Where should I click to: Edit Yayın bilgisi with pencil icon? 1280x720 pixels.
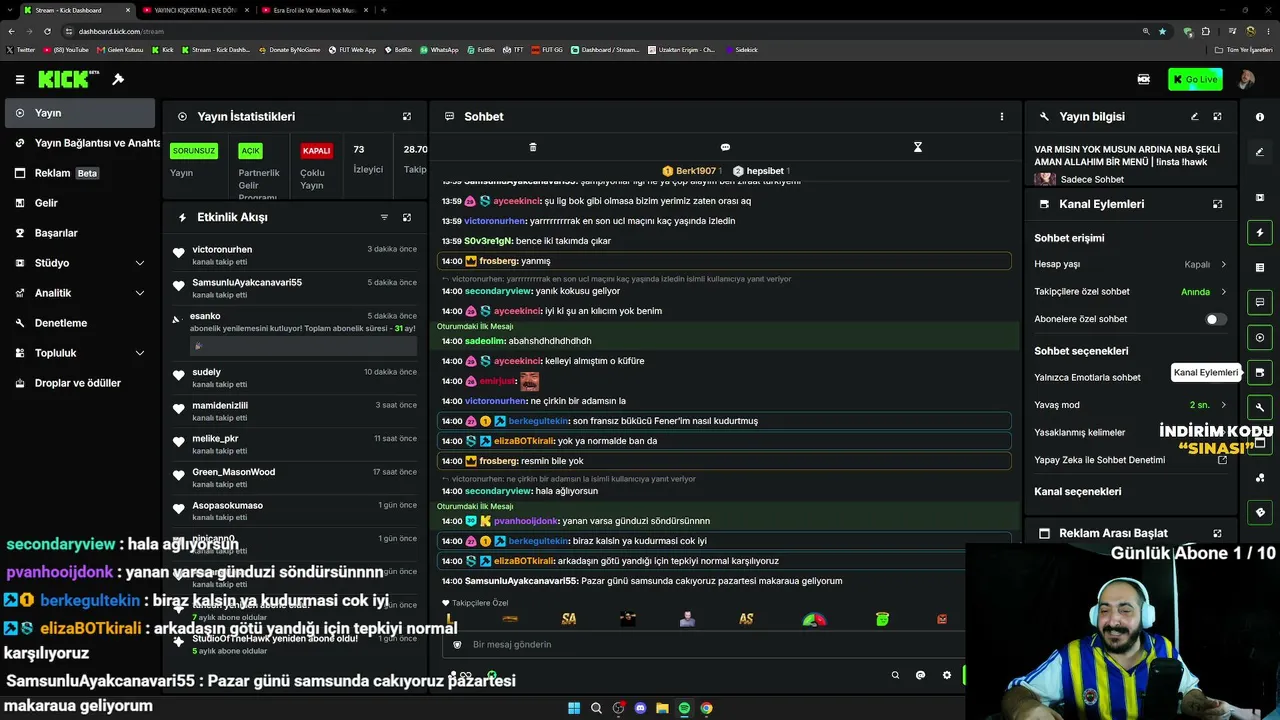pos(1194,117)
